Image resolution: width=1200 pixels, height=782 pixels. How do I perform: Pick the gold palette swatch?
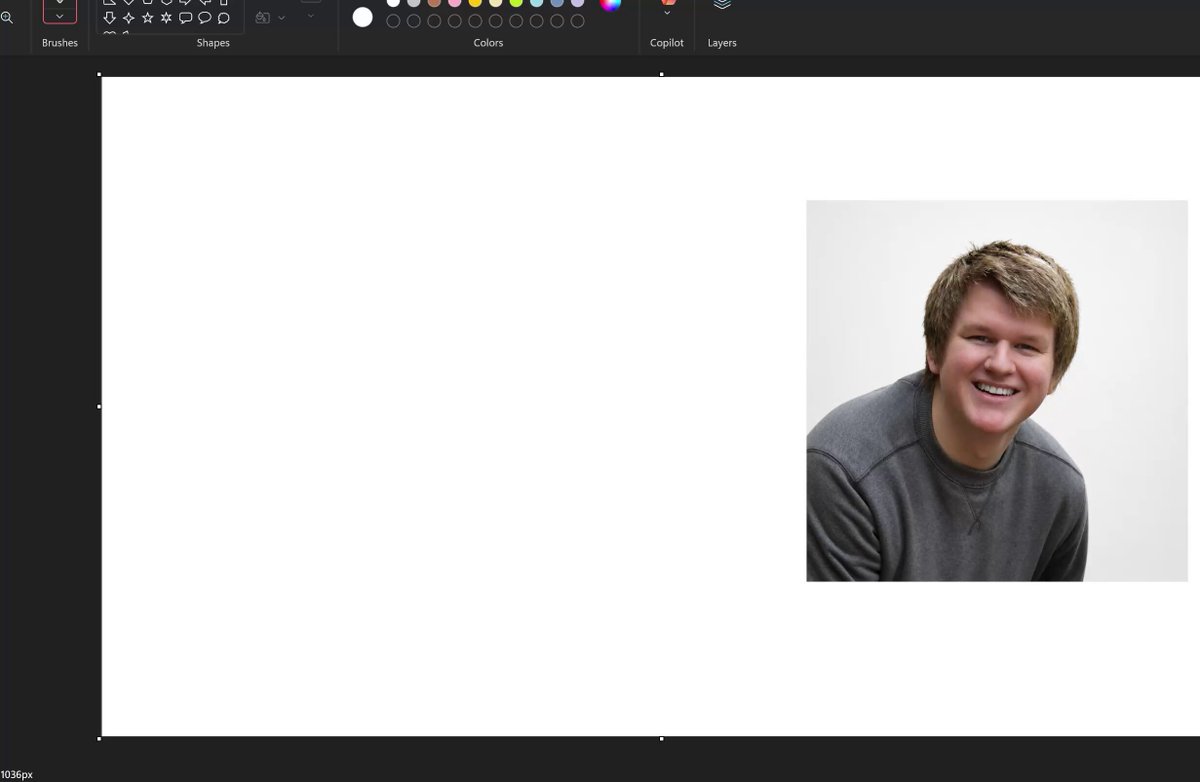[475, 3]
